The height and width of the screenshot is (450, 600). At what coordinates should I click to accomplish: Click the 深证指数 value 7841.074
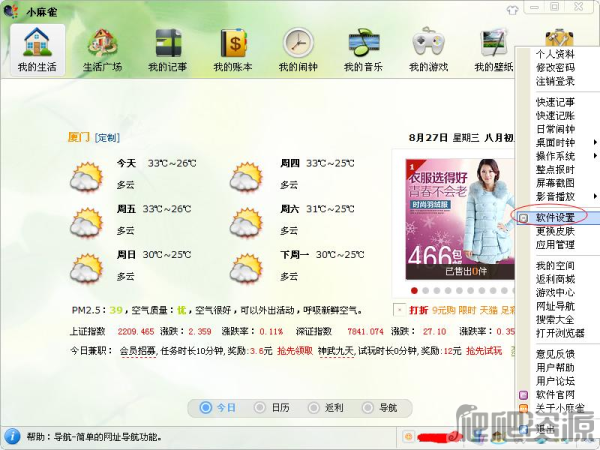[365, 331]
